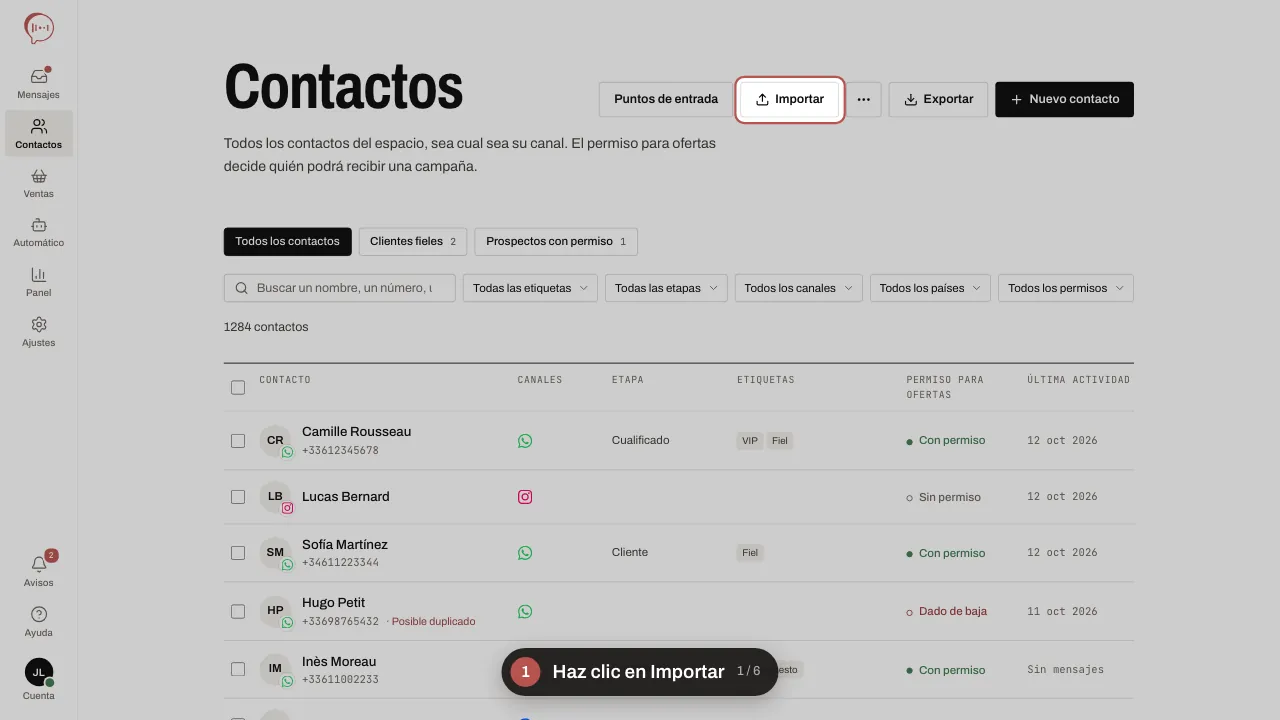Open the Todos los canales dropdown
The image size is (1280, 720).
(x=798, y=288)
